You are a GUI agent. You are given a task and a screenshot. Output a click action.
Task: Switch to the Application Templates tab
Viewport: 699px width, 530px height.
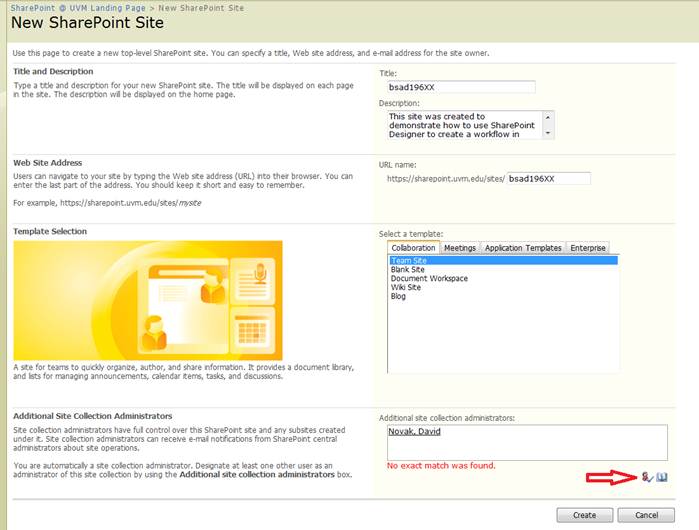(x=523, y=248)
